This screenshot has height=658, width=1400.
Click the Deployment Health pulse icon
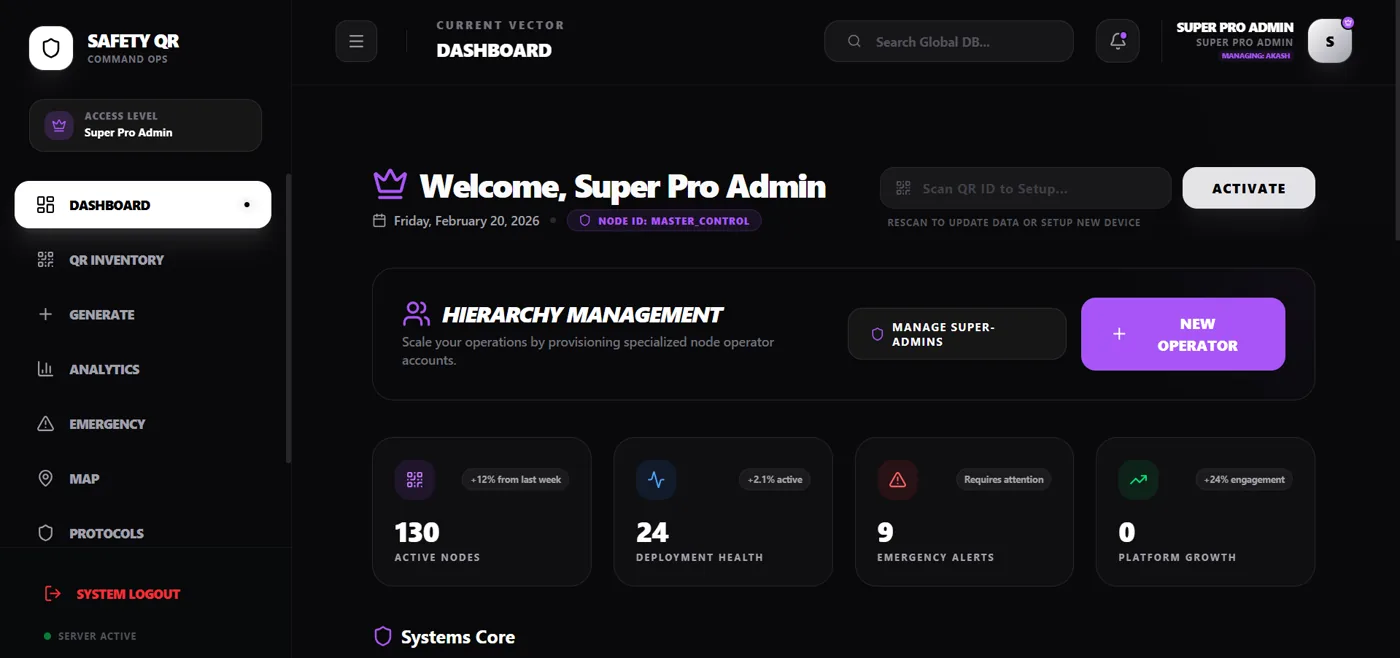pyautogui.click(x=656, y=480)
